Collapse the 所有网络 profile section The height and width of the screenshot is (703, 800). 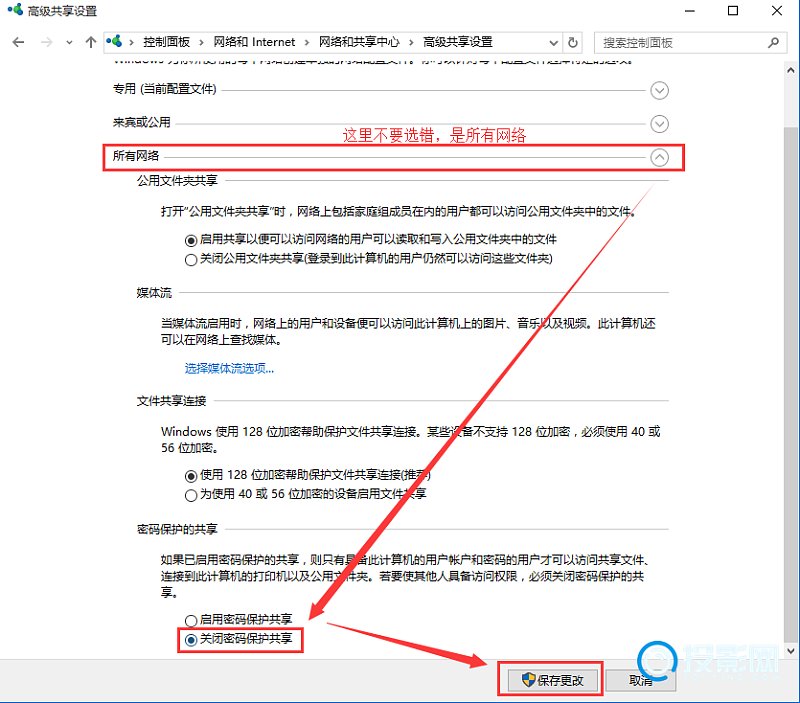pos(659,158)
